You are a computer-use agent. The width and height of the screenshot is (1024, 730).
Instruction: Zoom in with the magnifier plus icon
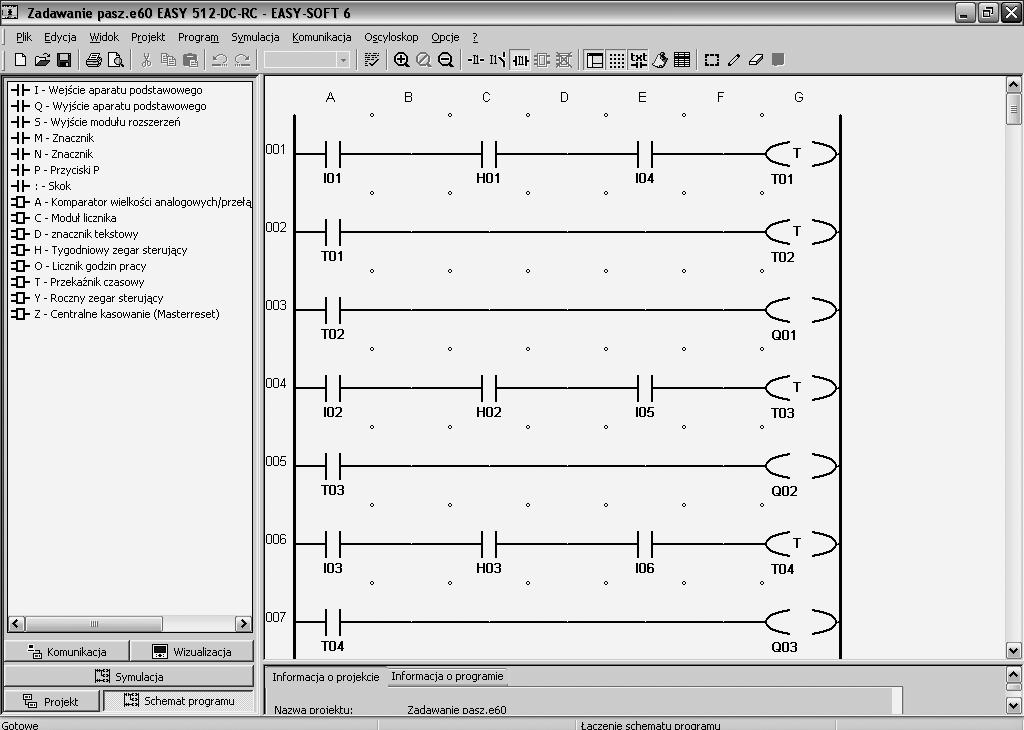[x=402, y=60]
